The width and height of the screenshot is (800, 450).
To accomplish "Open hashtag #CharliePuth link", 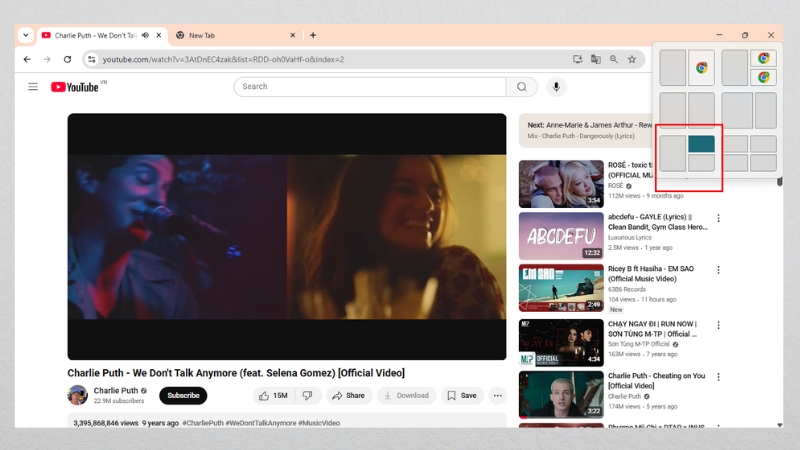I will (203, 423).
